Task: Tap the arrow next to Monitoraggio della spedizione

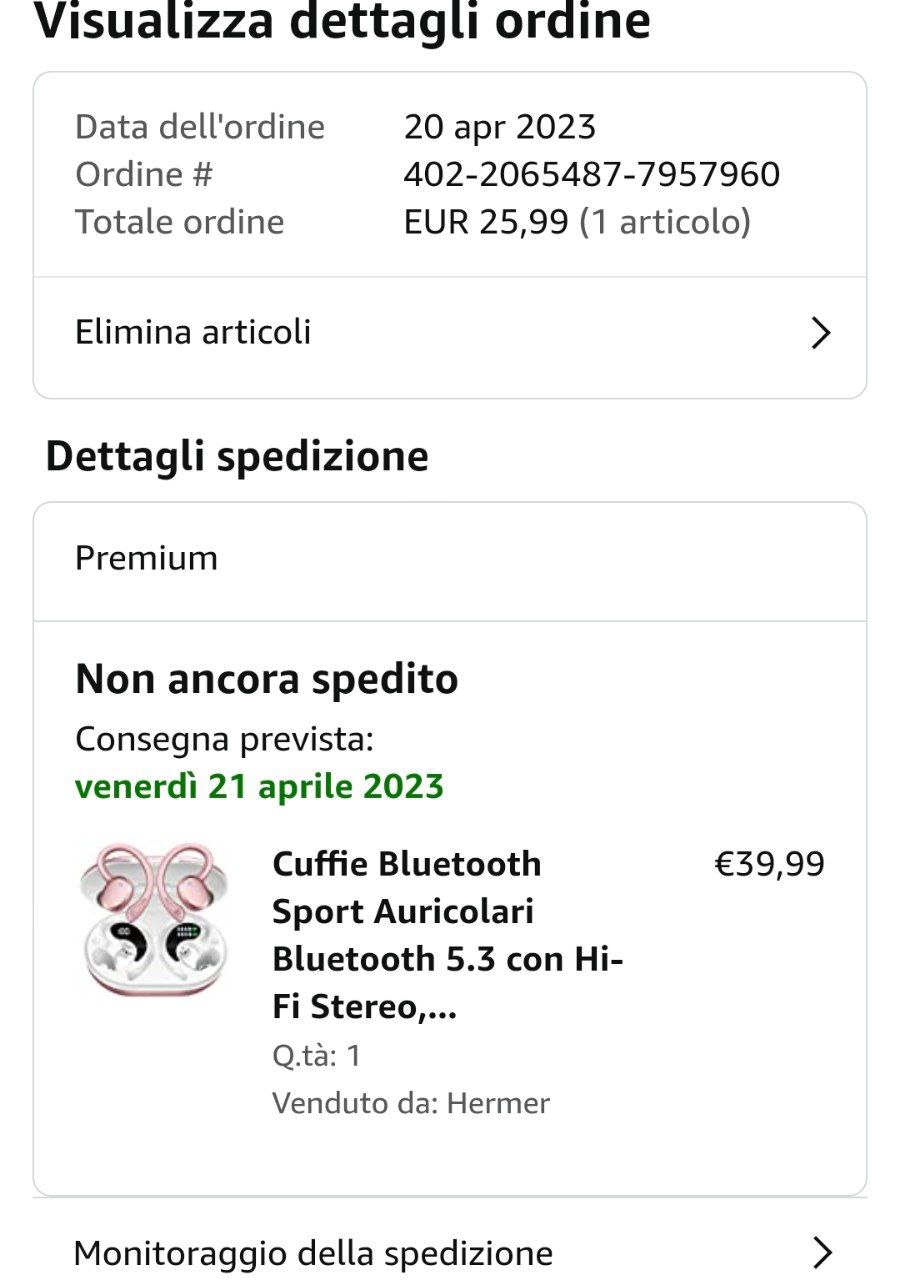Action: pos(822,1253)
